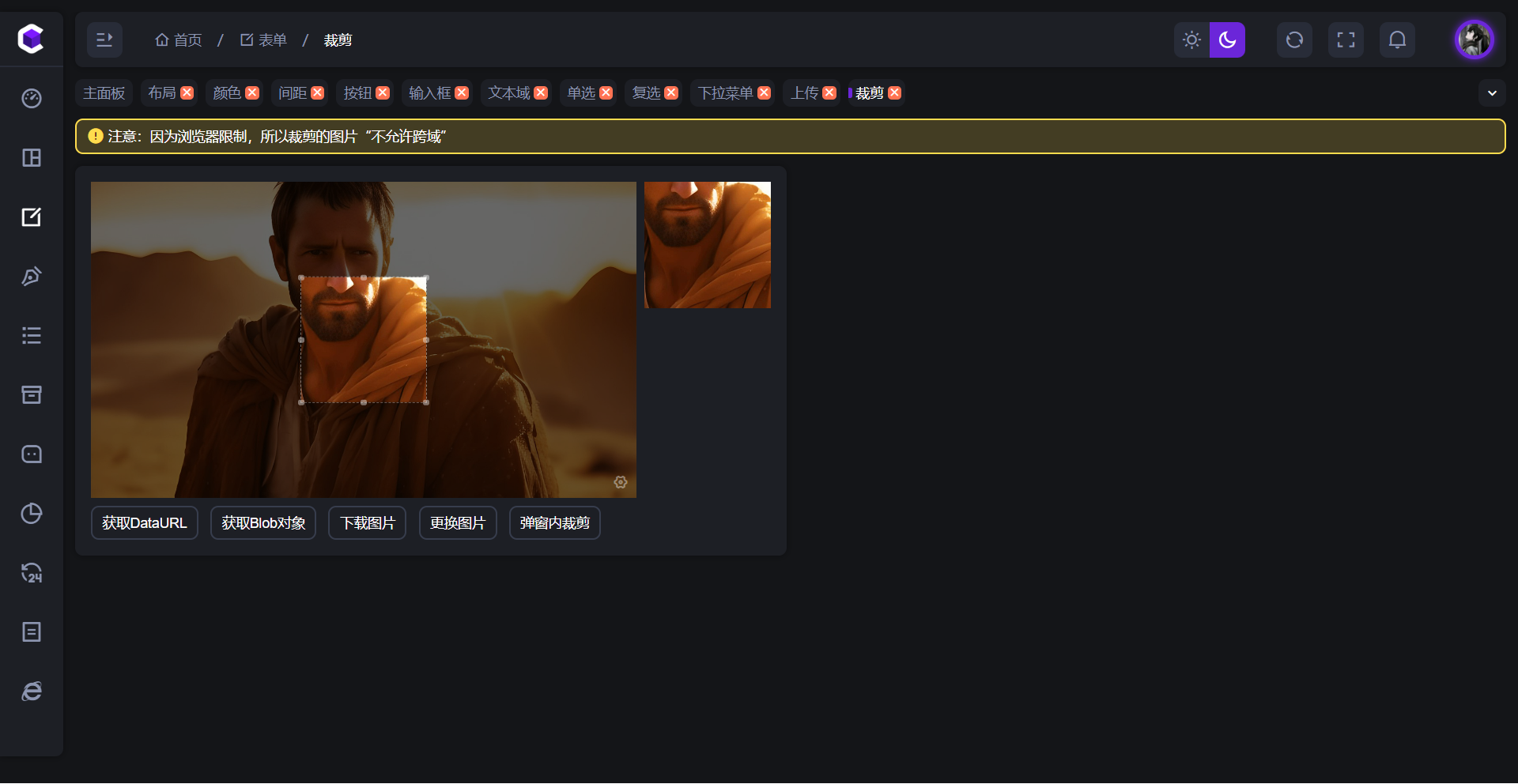Click the 弹窗内裁剪 button
1518x784 pixels.
(555, 523)
